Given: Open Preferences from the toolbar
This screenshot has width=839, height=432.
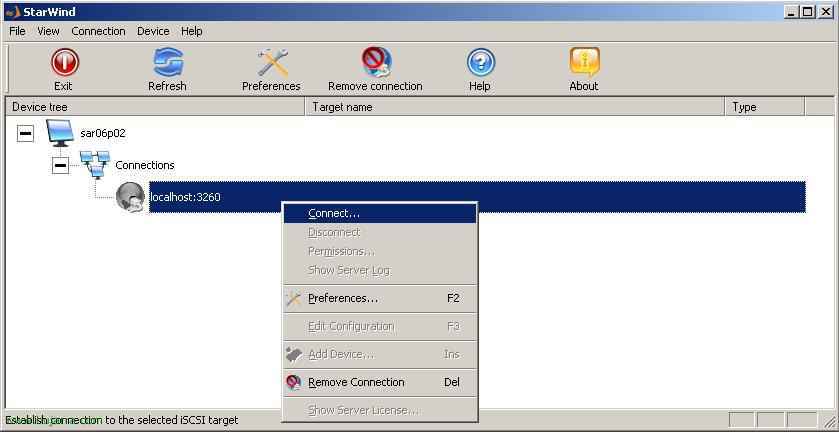Looking at the screenshot, I should [x=272, y=62].
